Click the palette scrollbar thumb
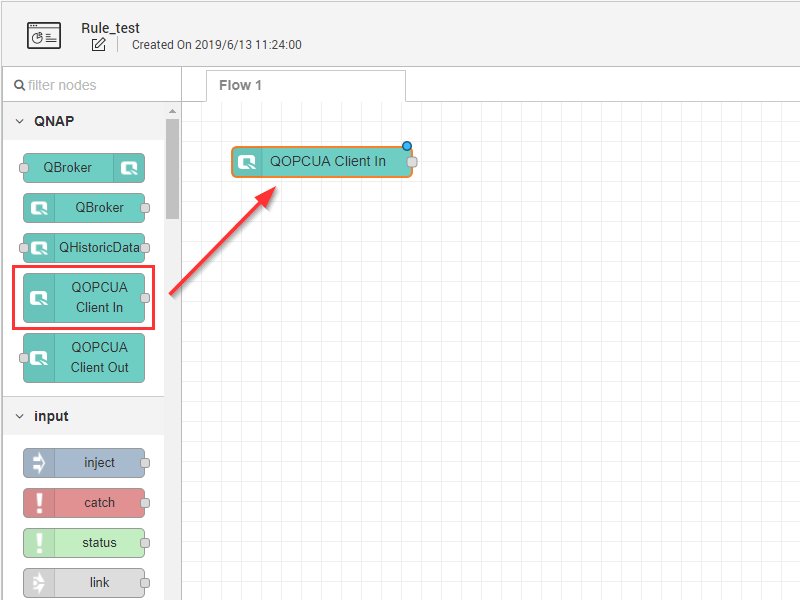Image resolution: width=800 pixels, height=600 pixels. pos(172,169)
